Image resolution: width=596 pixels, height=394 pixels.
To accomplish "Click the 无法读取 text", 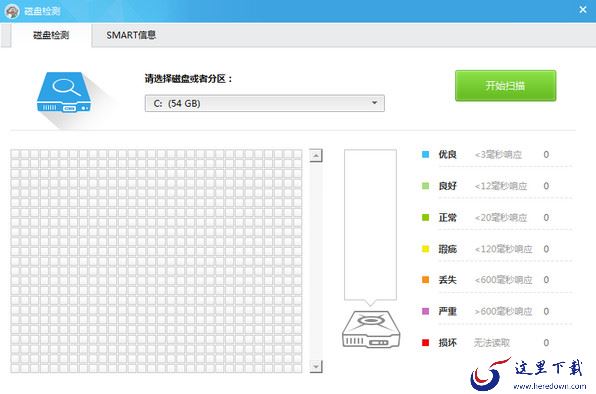I will tap(491, 343).
